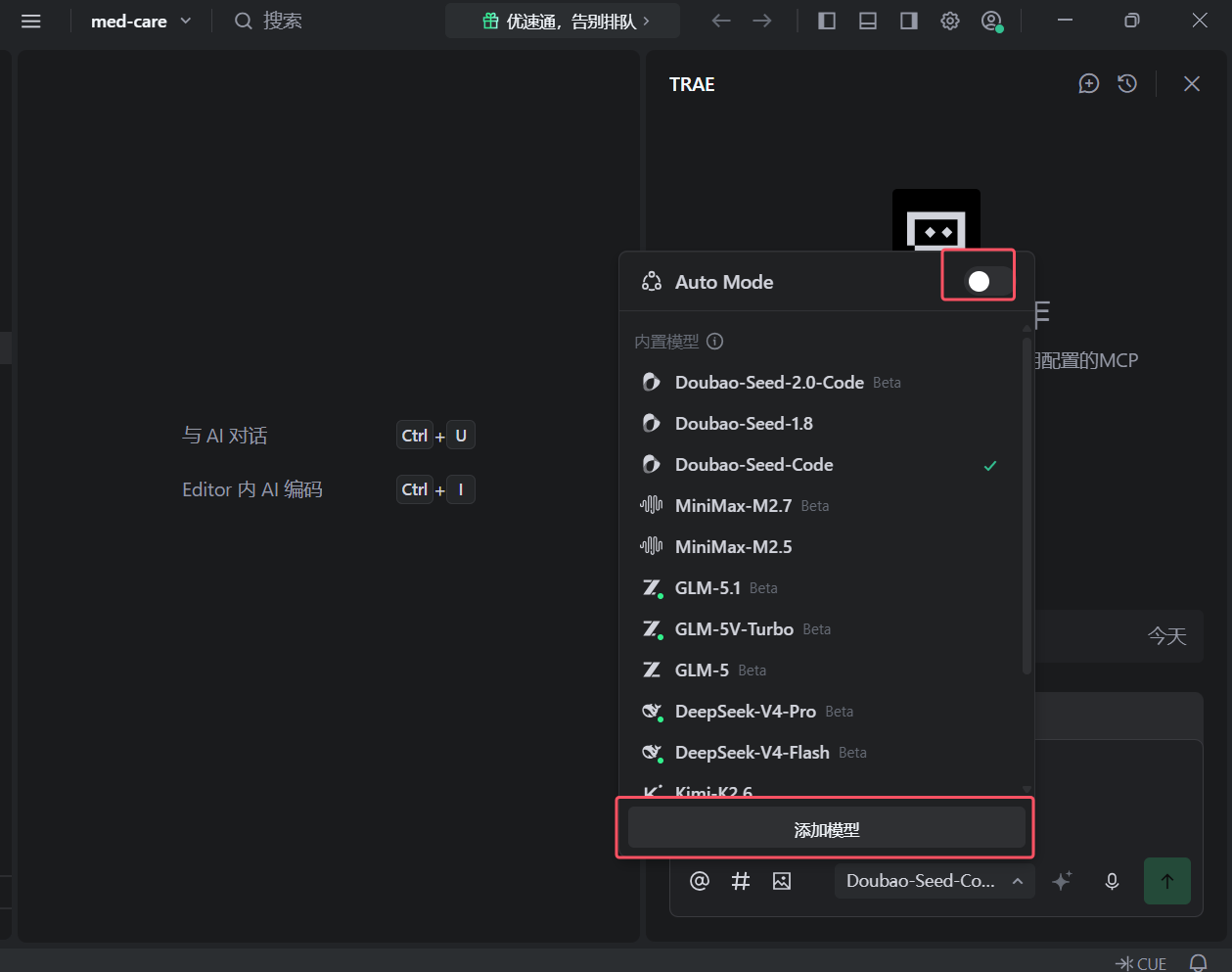
Task: Click the TRAE robot logo thumbnail
Action: (x=936, y=220)
